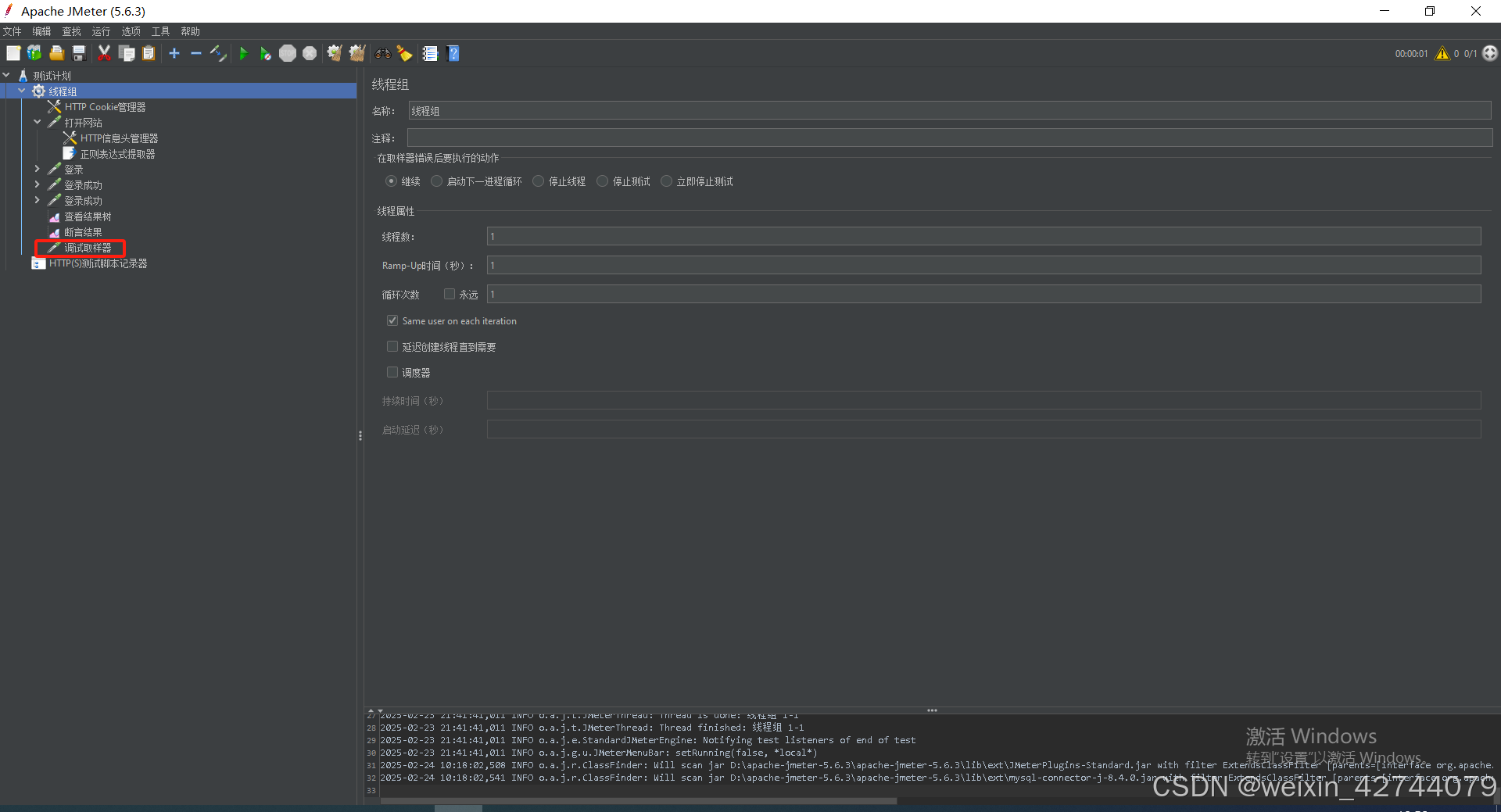Select 查看结果树 listener in tree

(88, 216)
